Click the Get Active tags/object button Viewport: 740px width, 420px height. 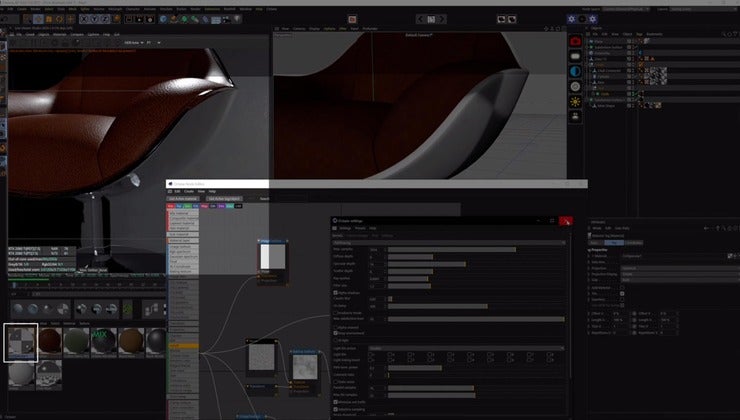click(224, 199)
